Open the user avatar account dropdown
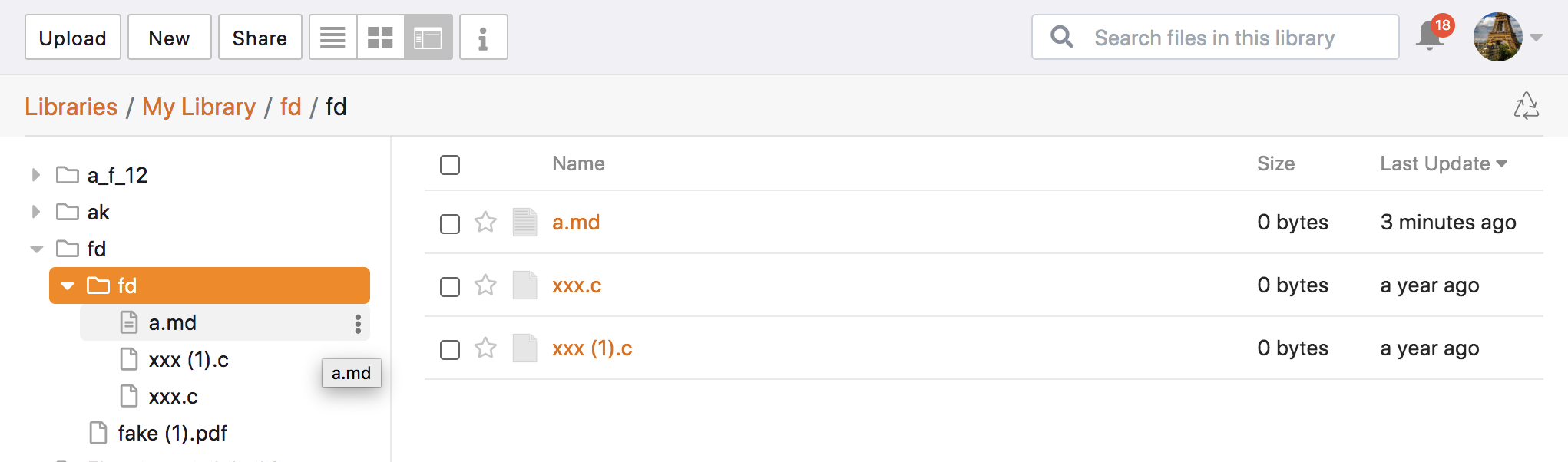The height and width of the screenshot is (462, 1568). [x=1508, y=37]
